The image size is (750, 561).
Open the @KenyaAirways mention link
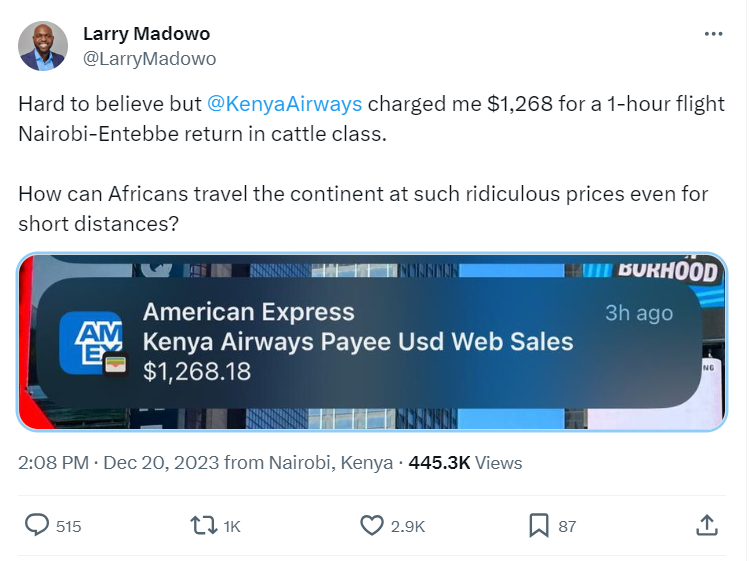tap(284, 104)
